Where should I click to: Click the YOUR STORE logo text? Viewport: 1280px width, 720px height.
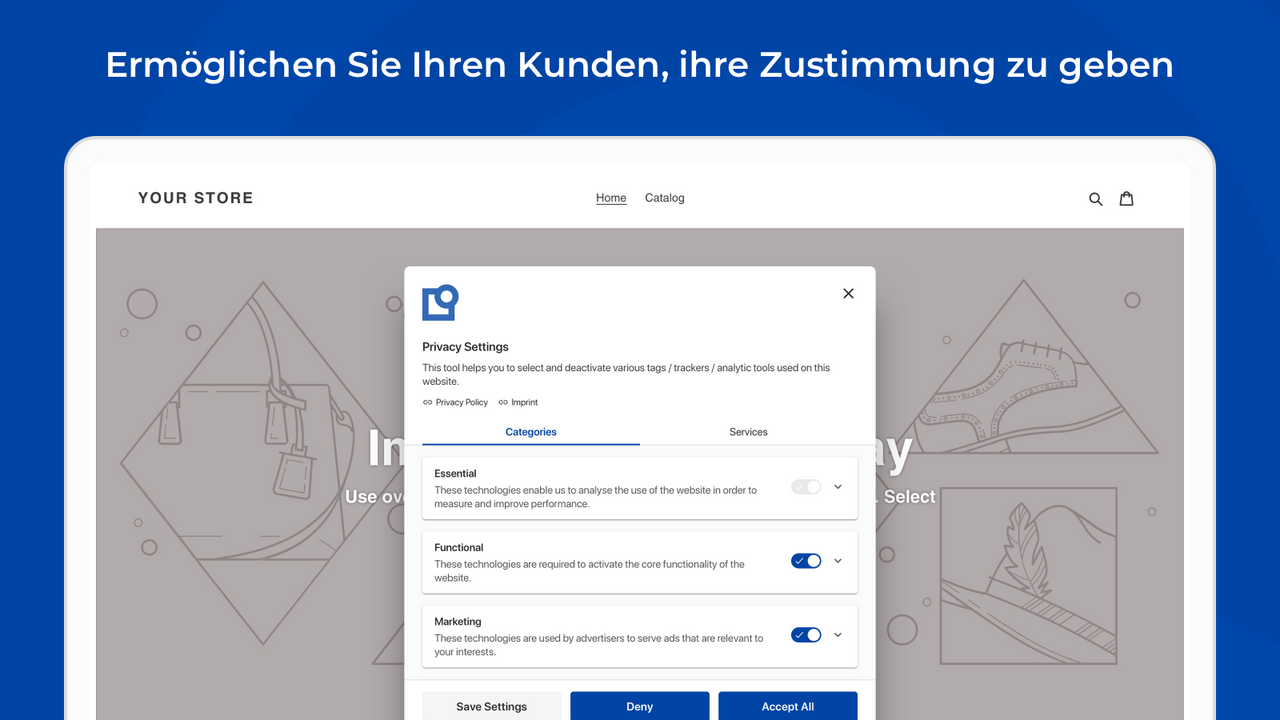click(196, 198)
